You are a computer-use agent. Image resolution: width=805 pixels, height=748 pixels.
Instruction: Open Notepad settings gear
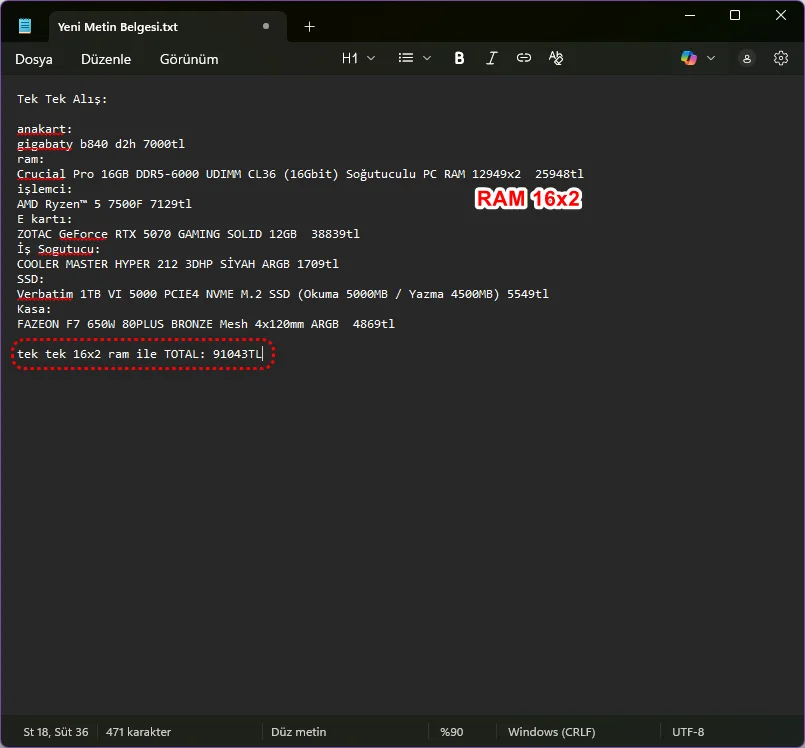(781, 58)
